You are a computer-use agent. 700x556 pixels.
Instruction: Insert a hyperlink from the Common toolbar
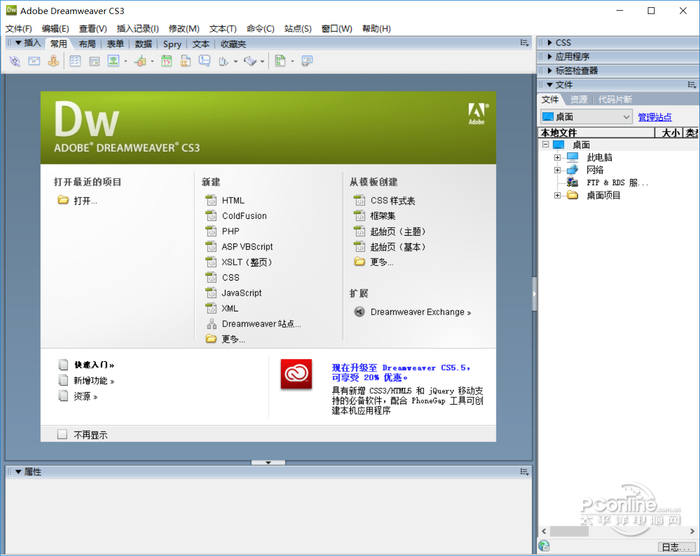pos(15,61)
